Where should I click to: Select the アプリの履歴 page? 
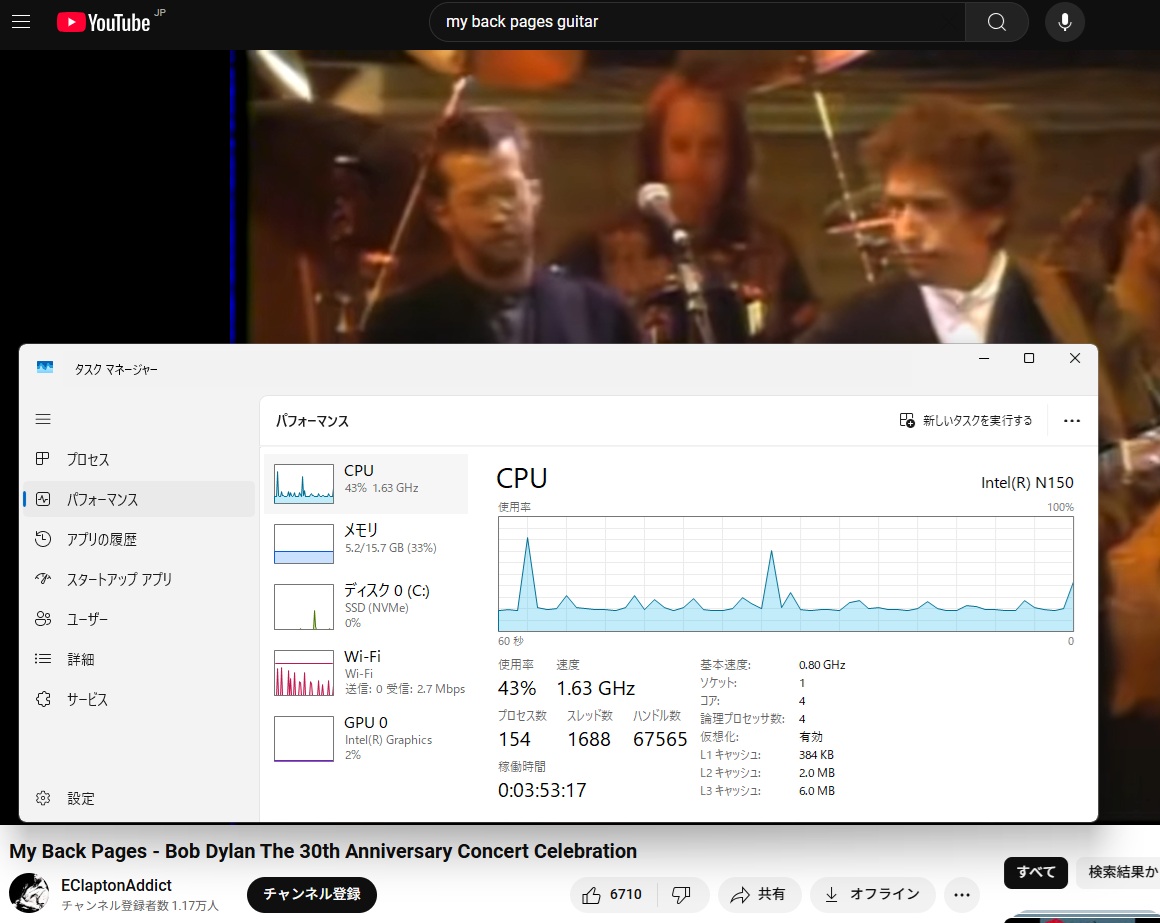point(101,539)
